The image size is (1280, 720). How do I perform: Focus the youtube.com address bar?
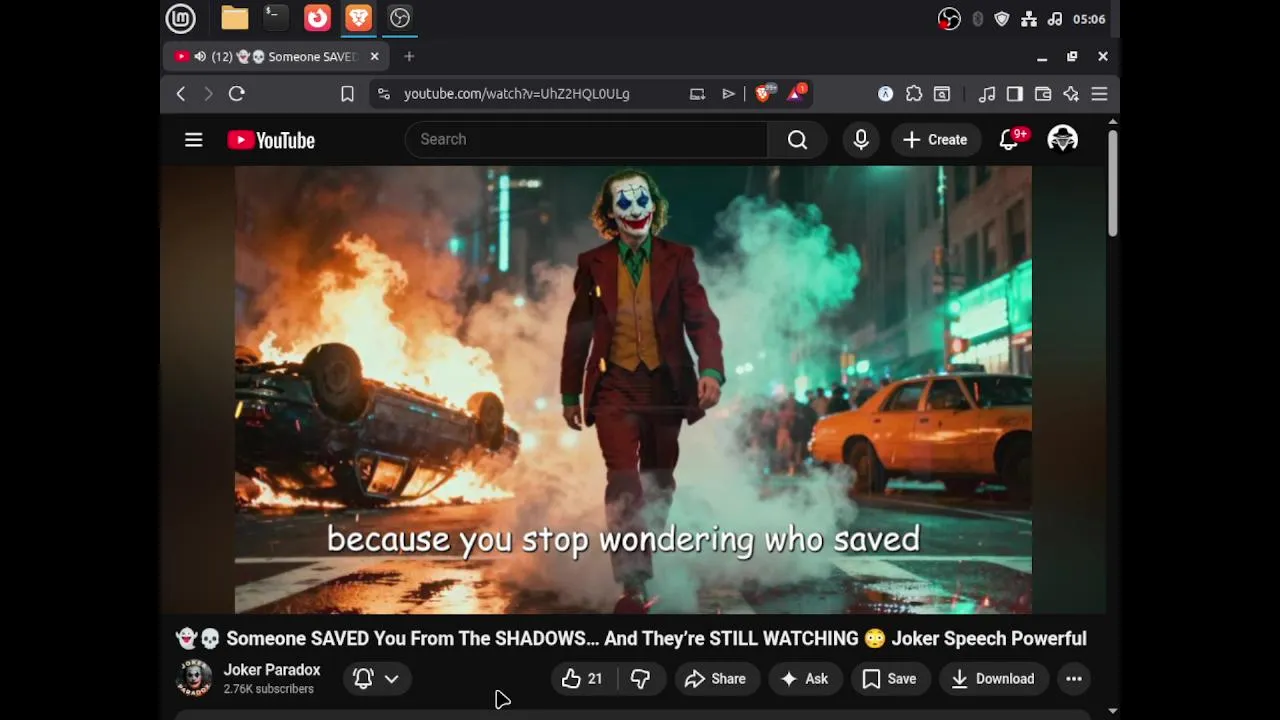coord(517,94)
